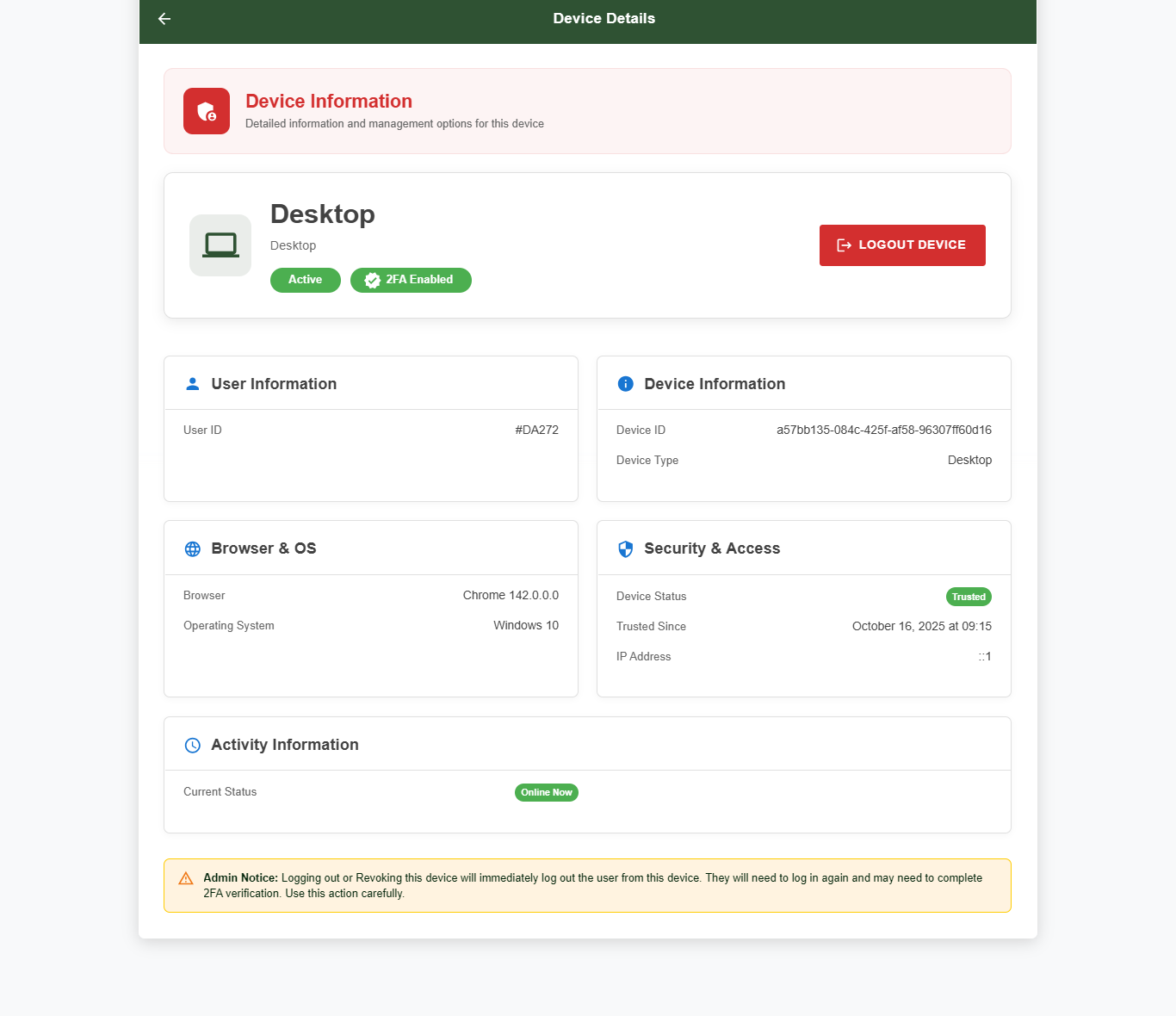This screenshot has height=1016, width=1176.
Task: Click the User Information person icon
Action: click(193, 384)
